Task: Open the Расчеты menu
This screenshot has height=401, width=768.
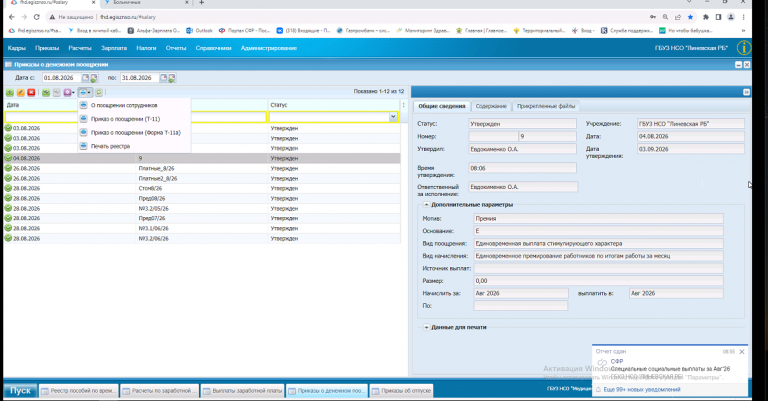Action: pos(80,48)
